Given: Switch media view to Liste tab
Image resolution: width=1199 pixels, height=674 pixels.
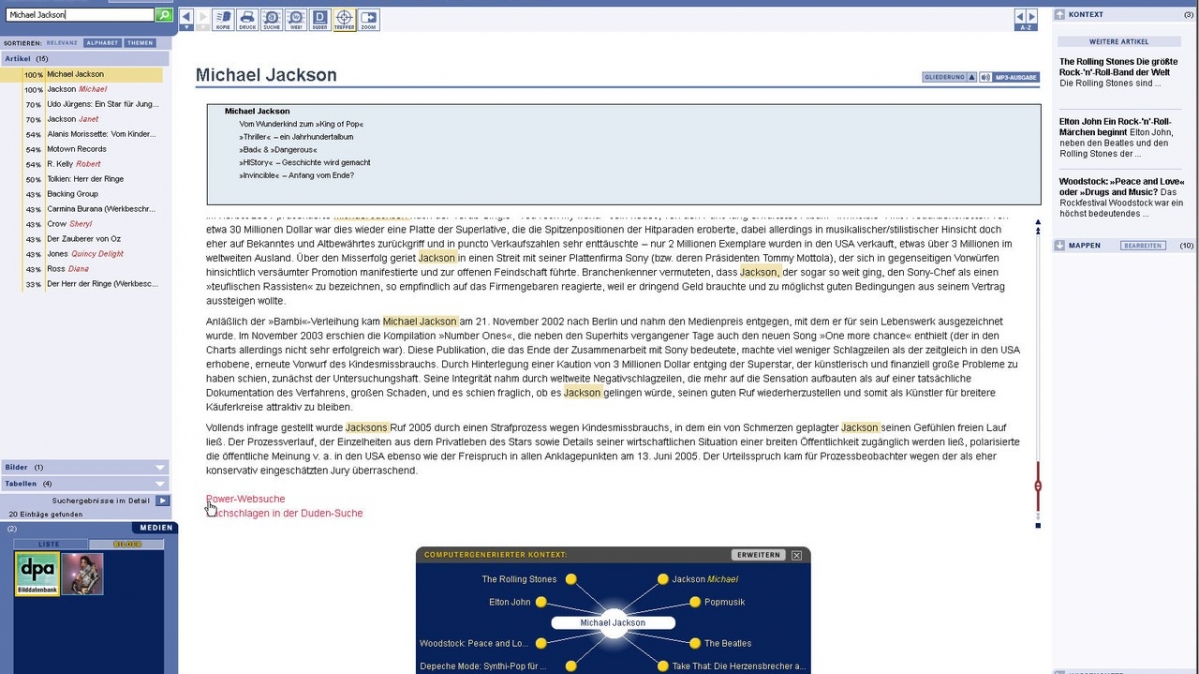Looking at the screenshot, I should (50, 545).
